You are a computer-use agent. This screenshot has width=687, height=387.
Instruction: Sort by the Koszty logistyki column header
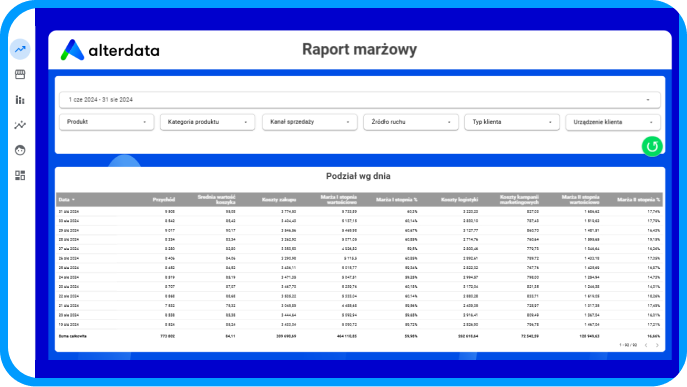point(460,200)
